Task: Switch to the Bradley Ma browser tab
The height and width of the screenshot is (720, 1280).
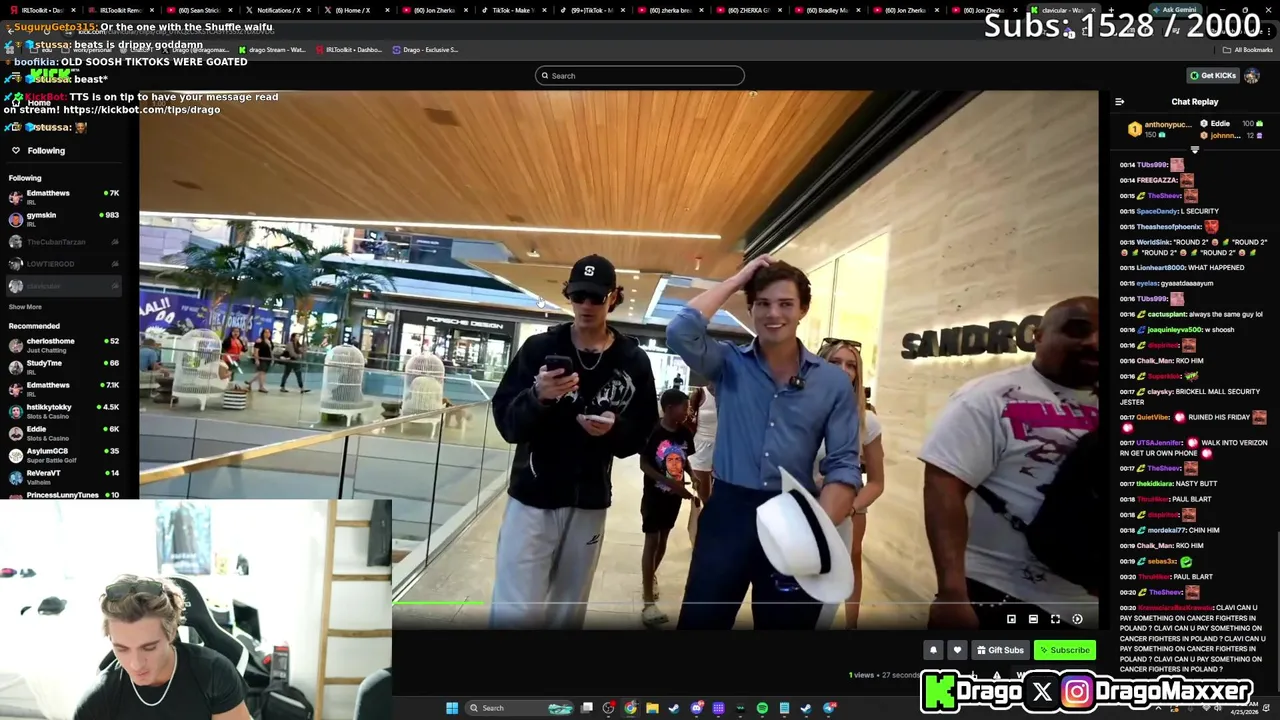Action: (x=827, y=10)
